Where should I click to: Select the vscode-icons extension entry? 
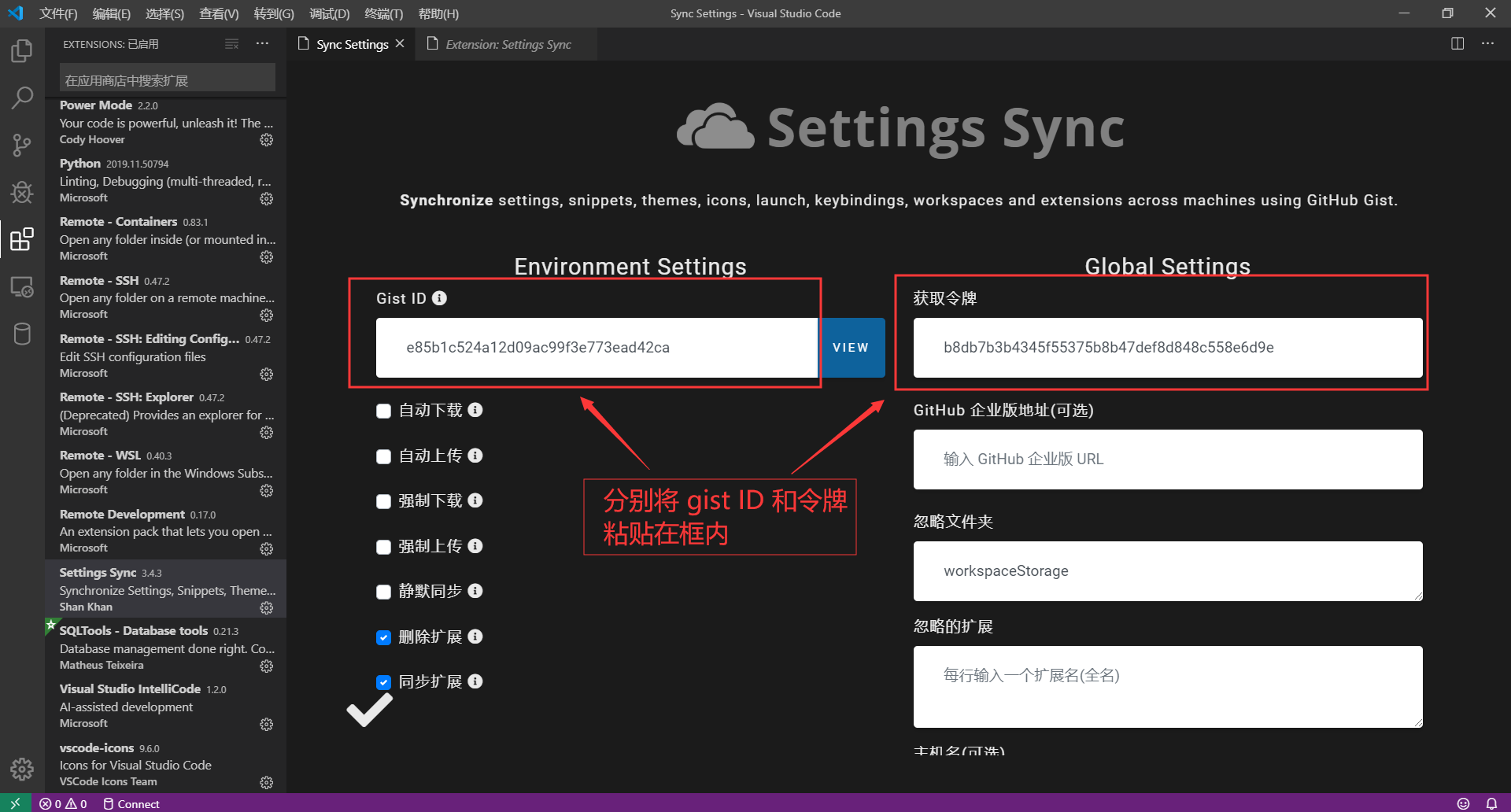(x=165, y=765)
